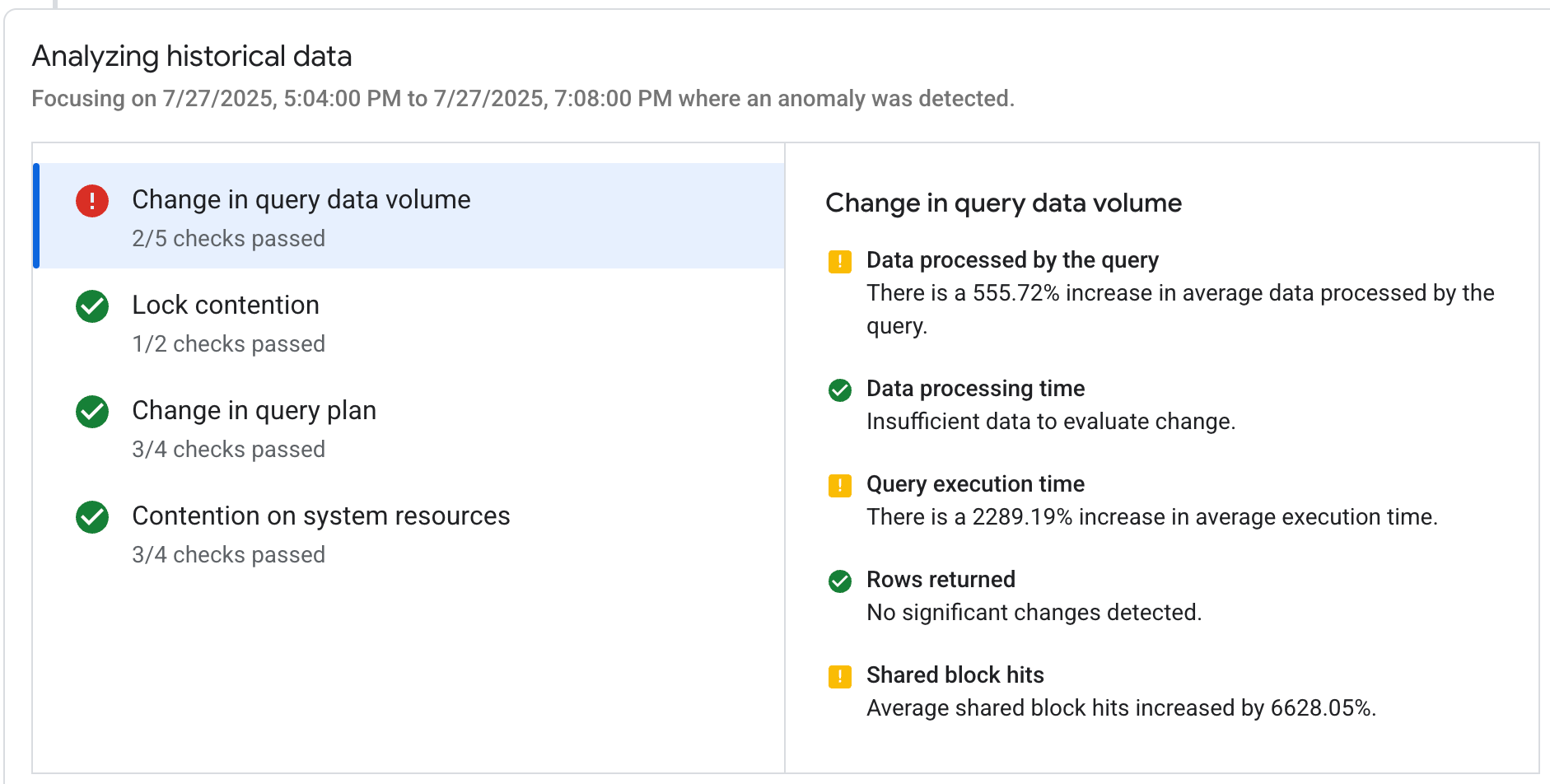Click the red error icon beside Change in query data volume
Viewport: 1550px width, 784px height.
(x=91, y=199)
